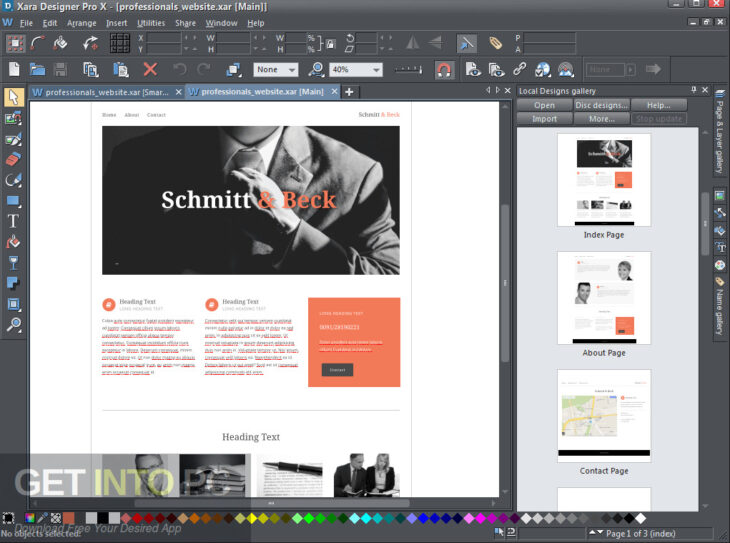This screenshot has height=543, width=730.
Task: Open the Page & Layer gallery side tab
Action: coord(720,132)
